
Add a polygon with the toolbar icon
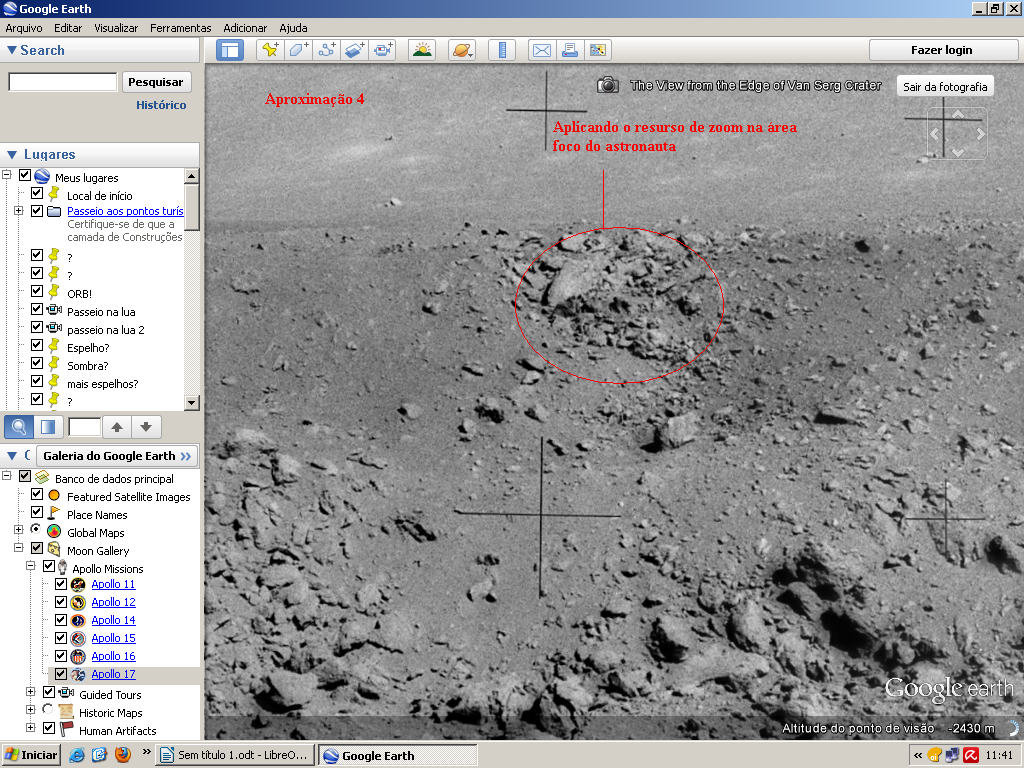point(298,50)
